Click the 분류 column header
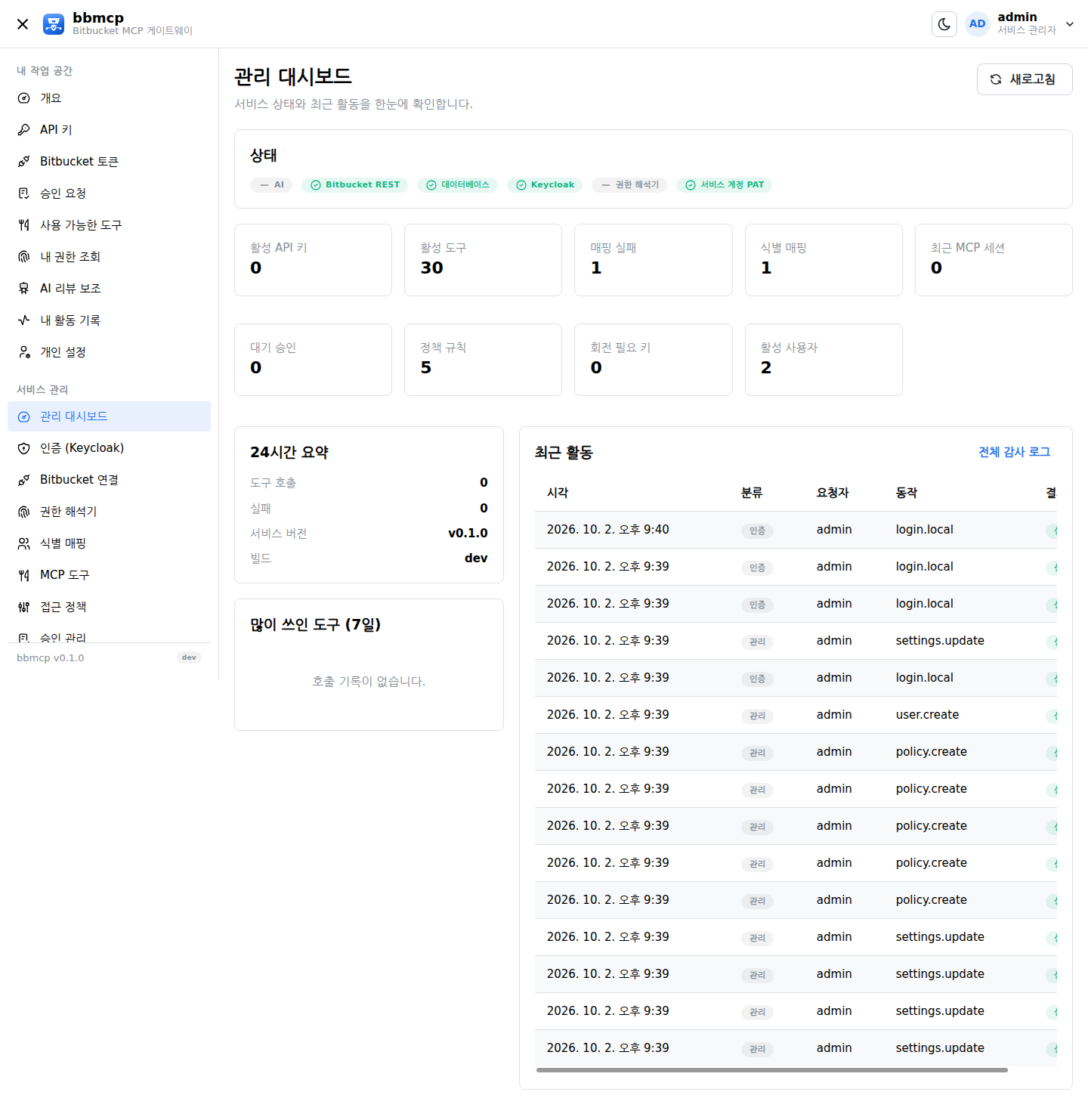The image size is (1088, 1120). pos(752,493)
